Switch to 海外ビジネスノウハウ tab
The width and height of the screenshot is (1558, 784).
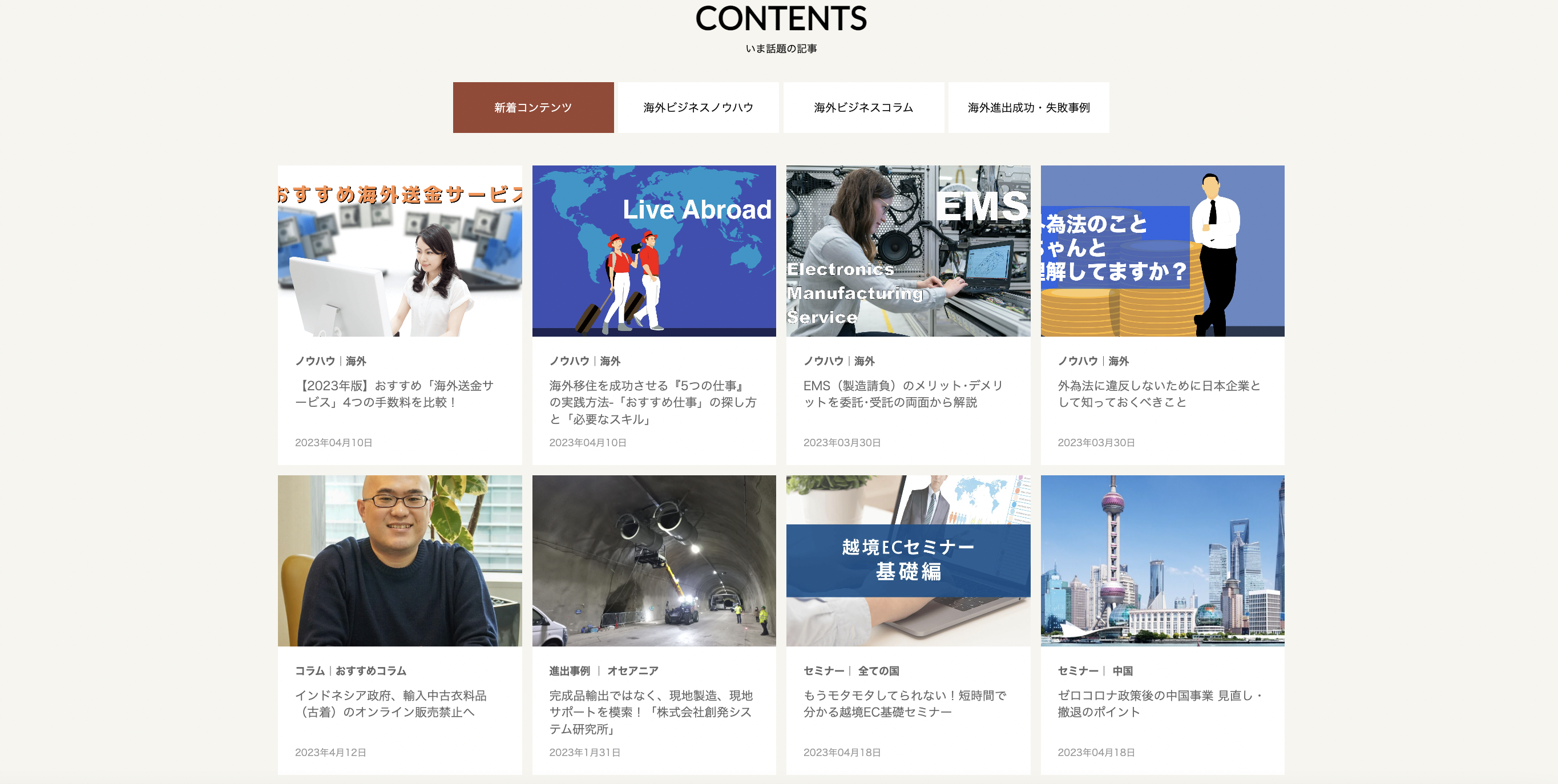tap(698, 108)
